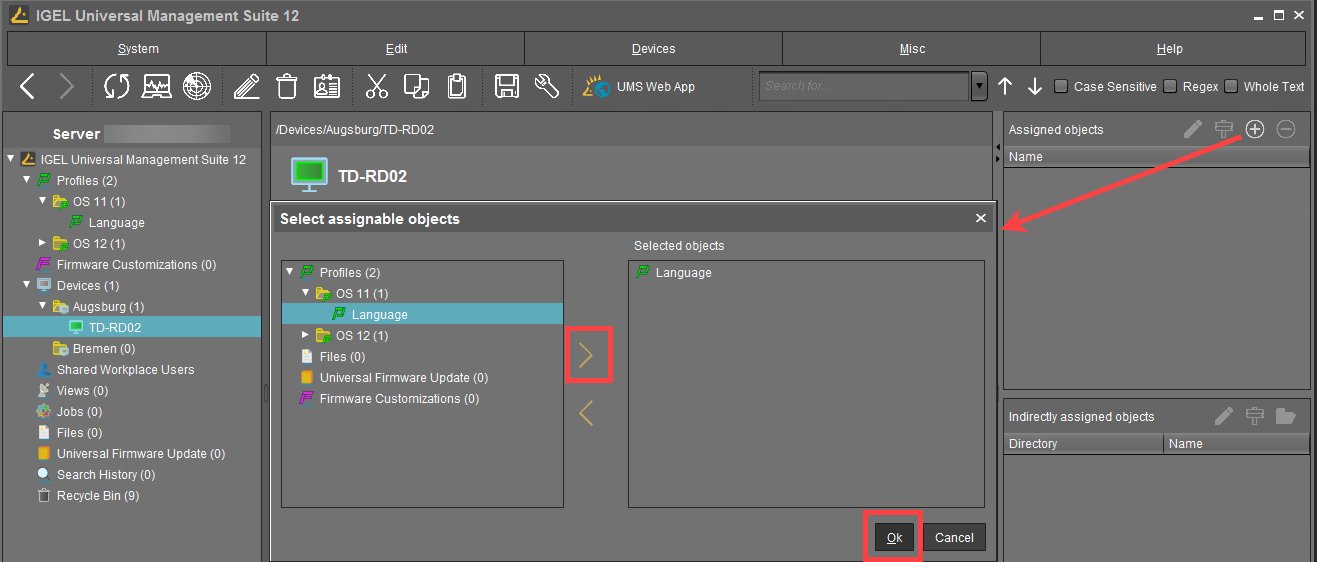Viewport: 1317px width, 562px height.
Task: Click the floppy disk Save icon
Action: coord(507,87)
